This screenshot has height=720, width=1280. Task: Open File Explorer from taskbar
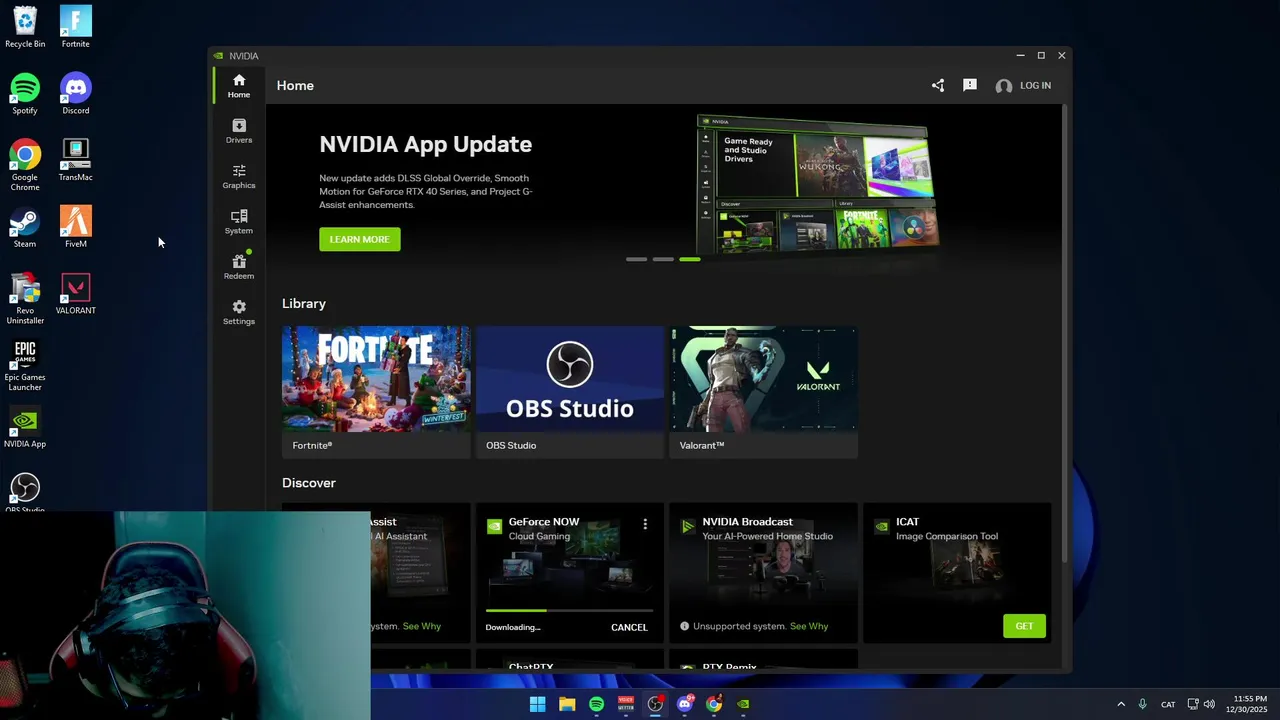[567, 704]
